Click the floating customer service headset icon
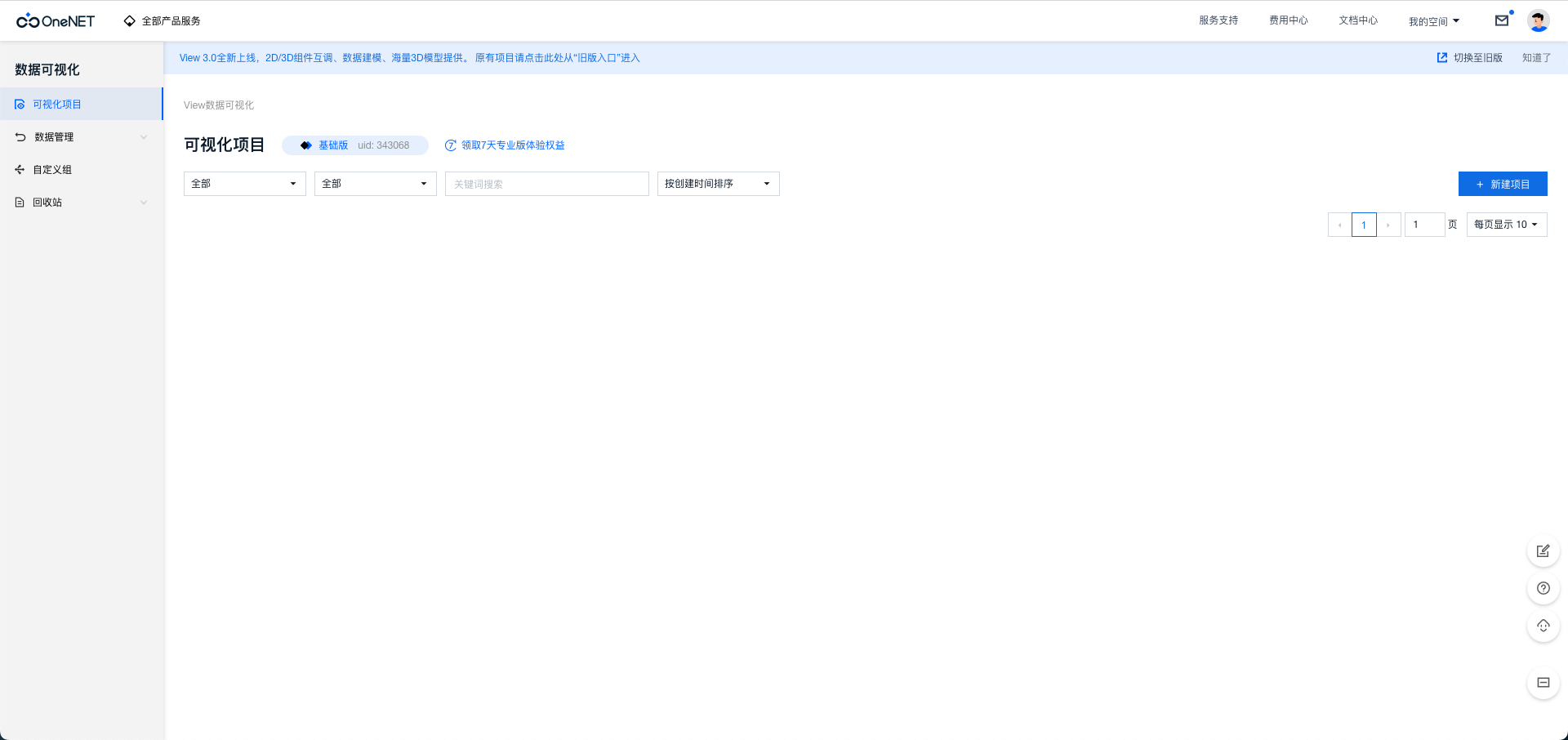Image resolution: width=1568 pixels, height=740 pixels. (x=1543, y=626)
